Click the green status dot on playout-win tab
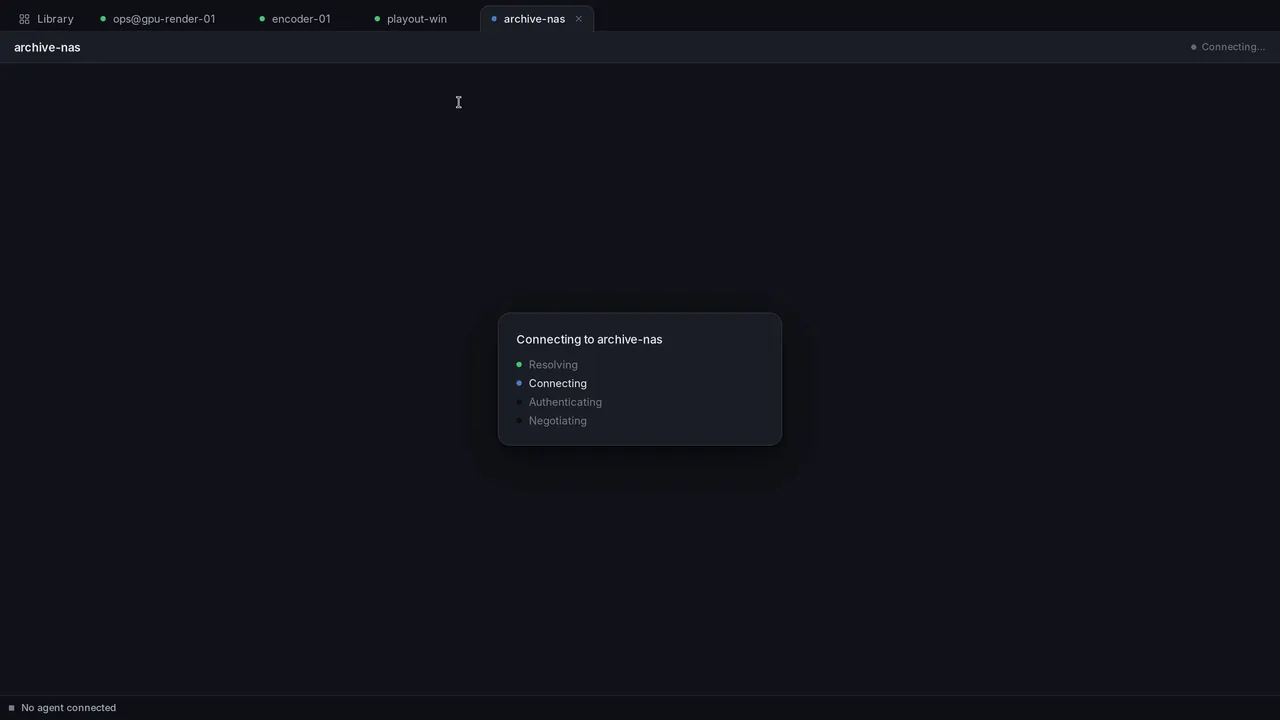This screenshot has height=720, width=1280. 377,19
